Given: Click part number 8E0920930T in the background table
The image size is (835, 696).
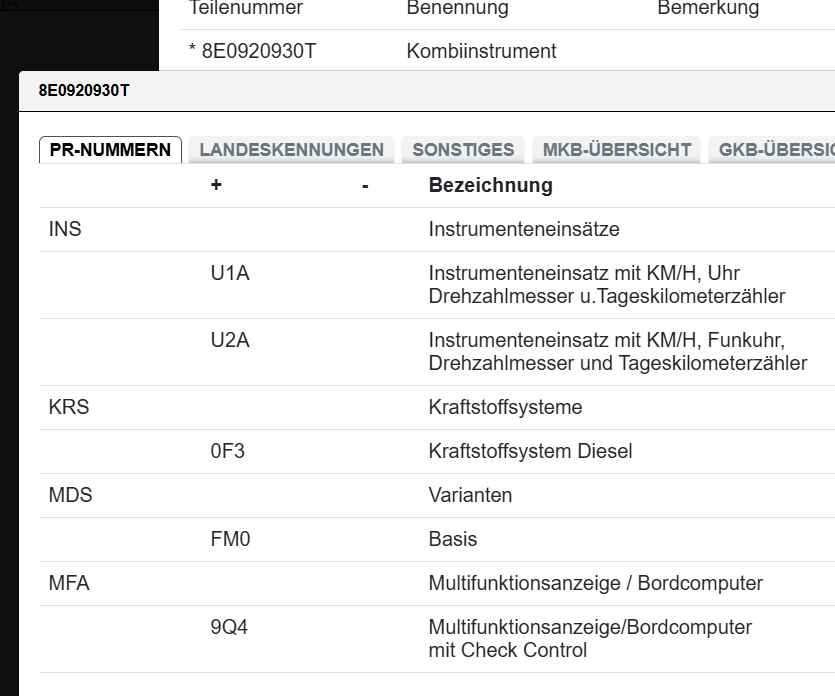Looking at the screenshot, I should click(258, 51).
